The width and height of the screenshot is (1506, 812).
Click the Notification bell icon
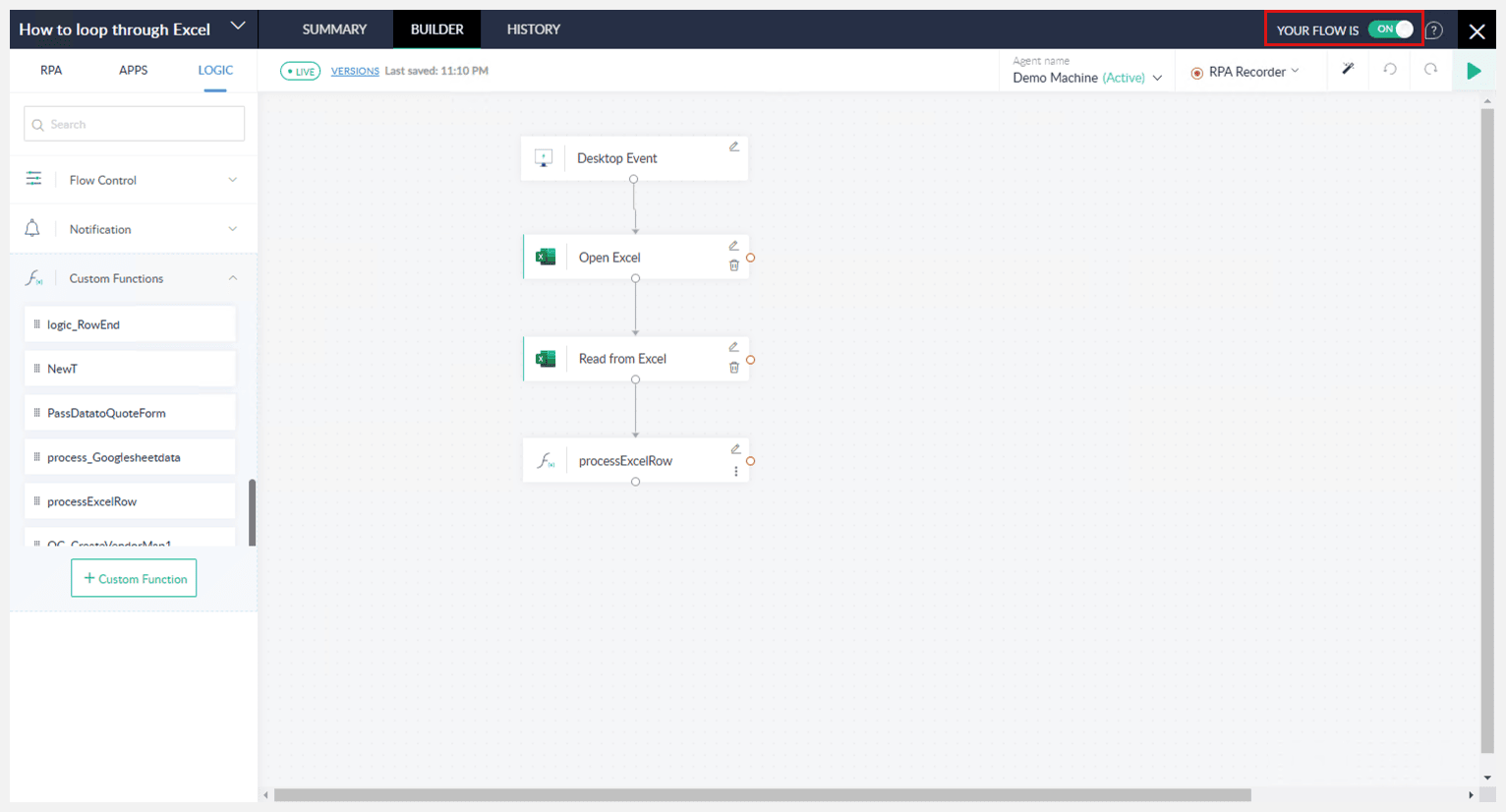tap(32, 228)
